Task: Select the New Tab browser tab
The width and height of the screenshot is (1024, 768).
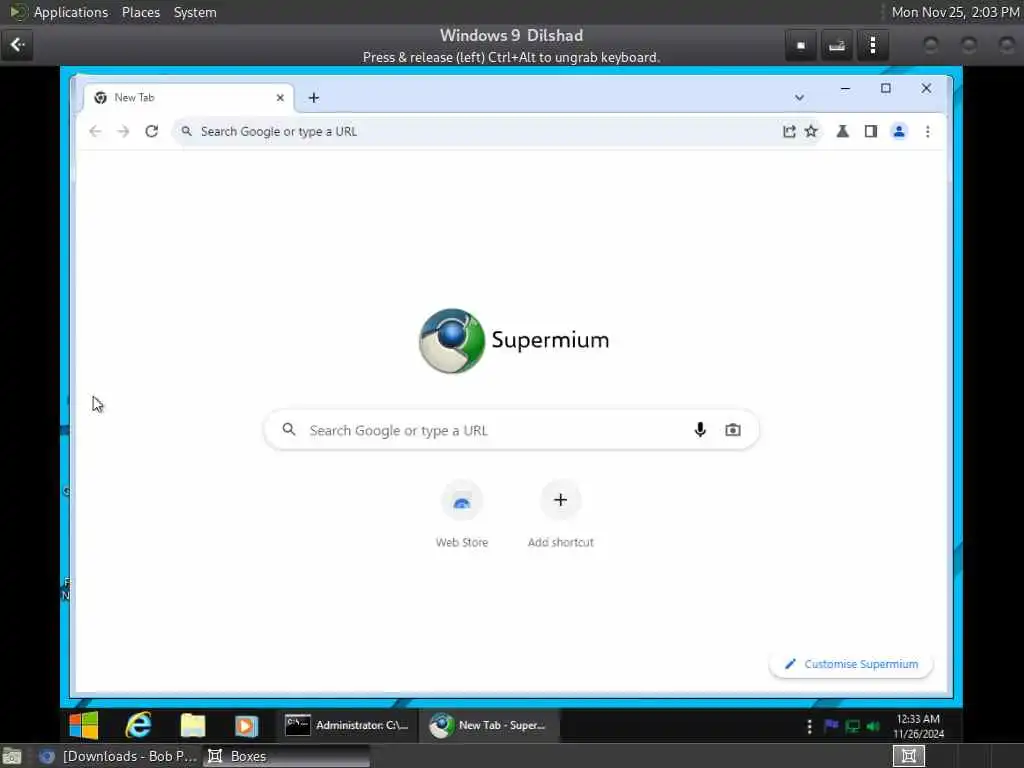Action: pos(189,97)
